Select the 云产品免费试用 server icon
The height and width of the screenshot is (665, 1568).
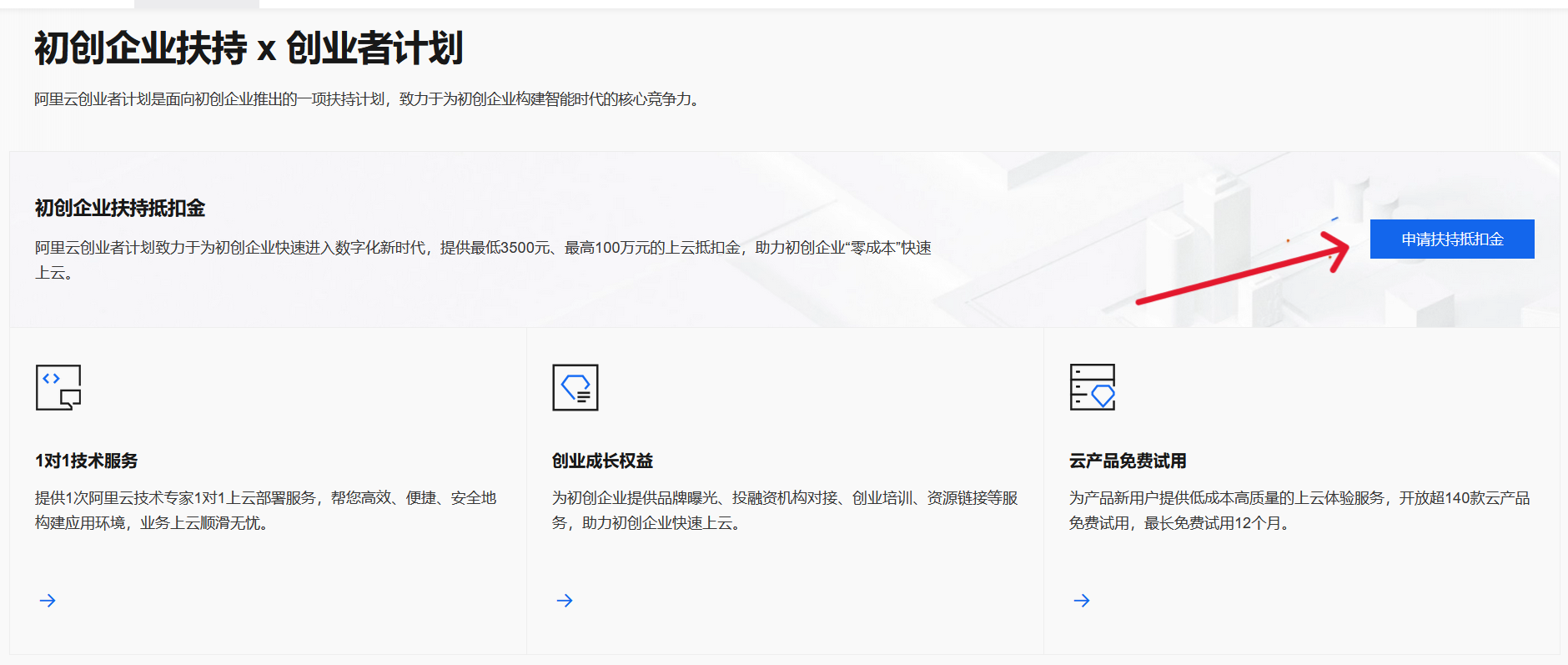1093,387
